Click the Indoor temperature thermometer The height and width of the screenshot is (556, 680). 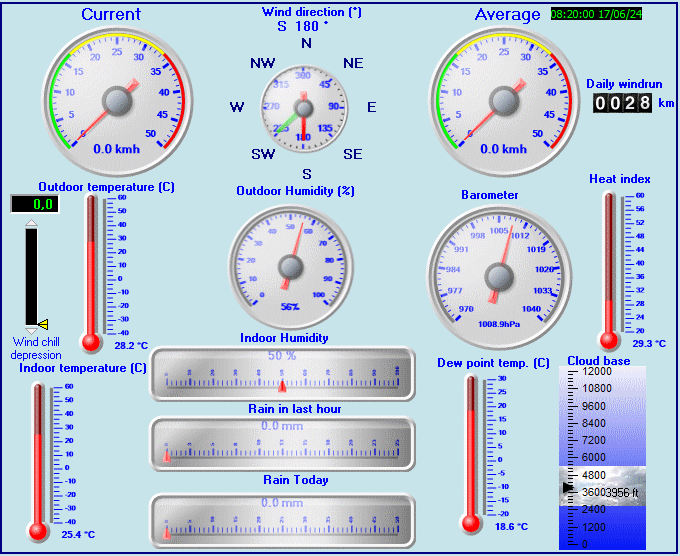(x=39, y=460)
